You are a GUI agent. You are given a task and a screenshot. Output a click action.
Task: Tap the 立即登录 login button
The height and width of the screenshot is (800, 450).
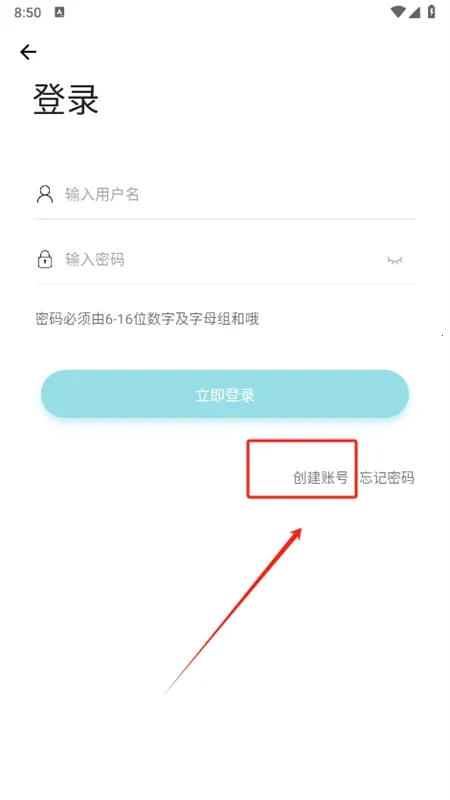(x=225, y=394)
